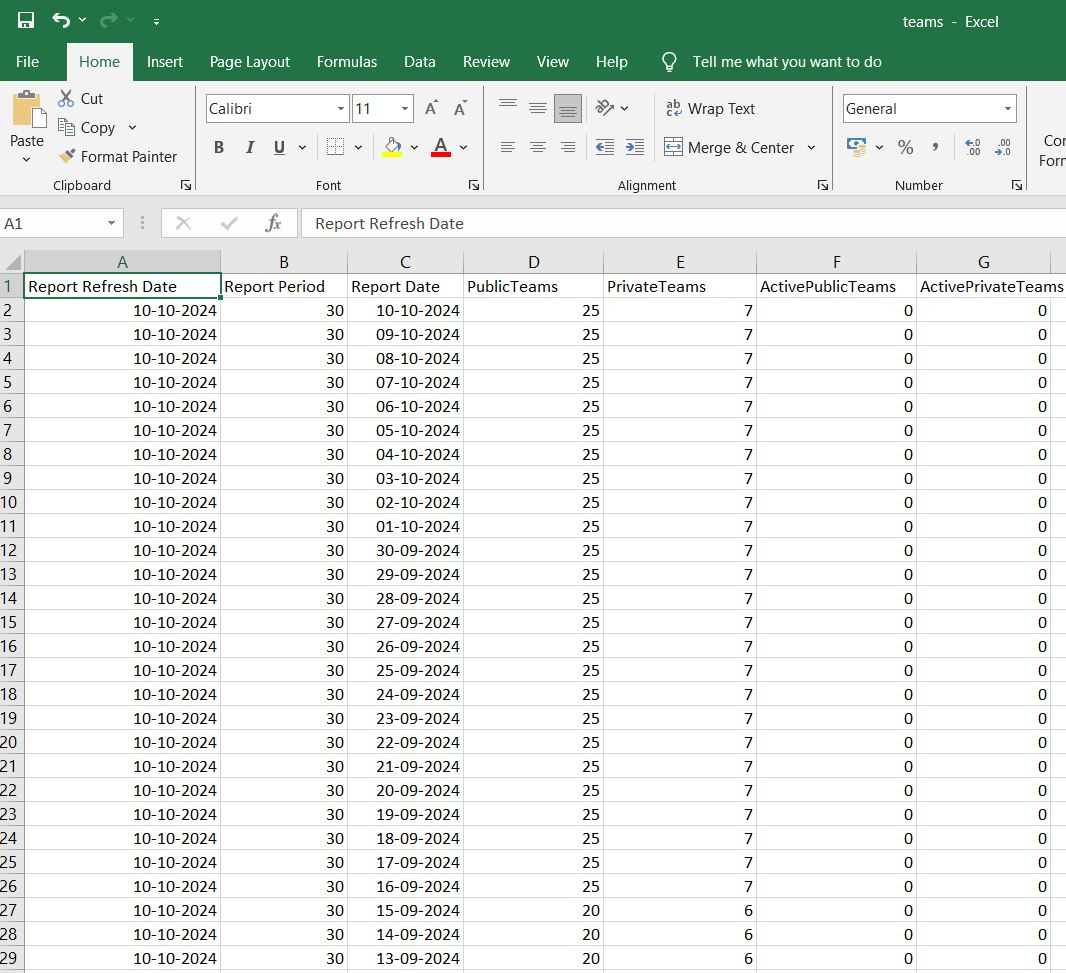
Task: Toggle Bold formatting
Action: [x=219, y=147]
